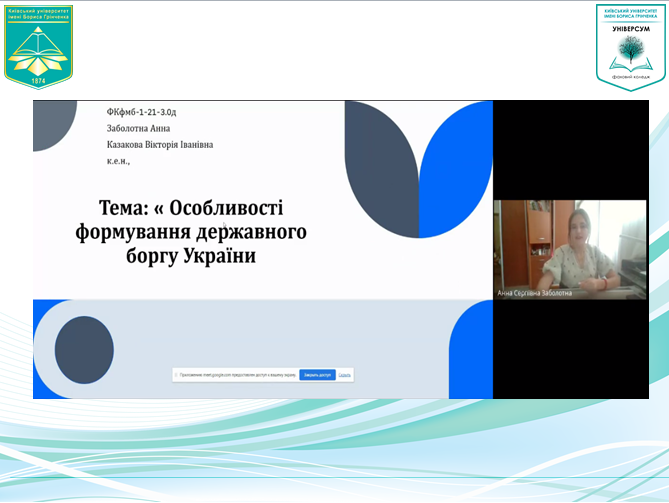Click the supervisor name 'Казакова Вікторія Іванівна'
Image resolution: width=669 pixels, height=503 pixels.
(x=160, y=145)
